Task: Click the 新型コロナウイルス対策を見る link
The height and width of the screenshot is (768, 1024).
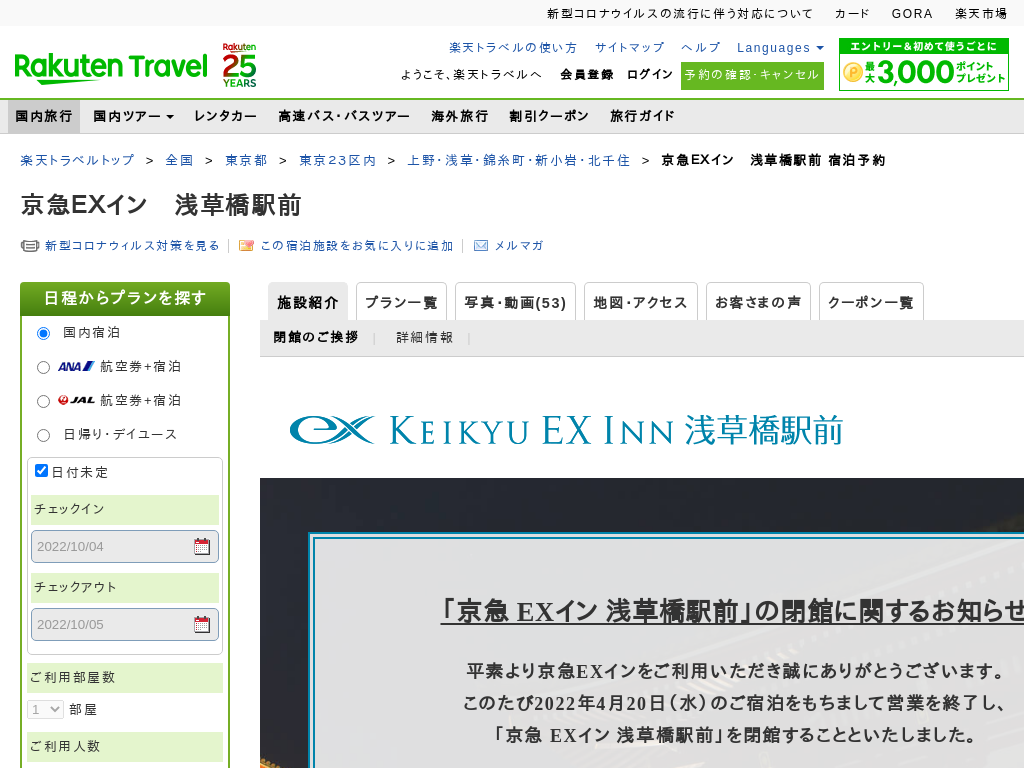Action: (x=133, y=246)
